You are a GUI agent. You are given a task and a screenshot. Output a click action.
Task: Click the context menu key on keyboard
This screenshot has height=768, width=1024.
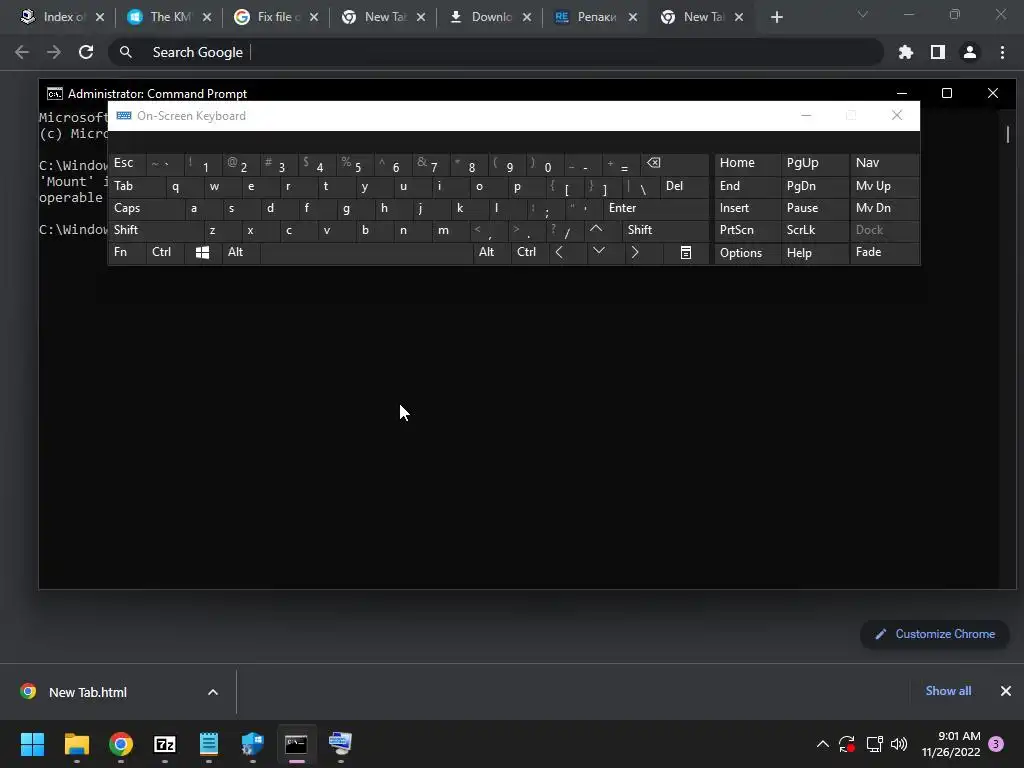point(686,253)
